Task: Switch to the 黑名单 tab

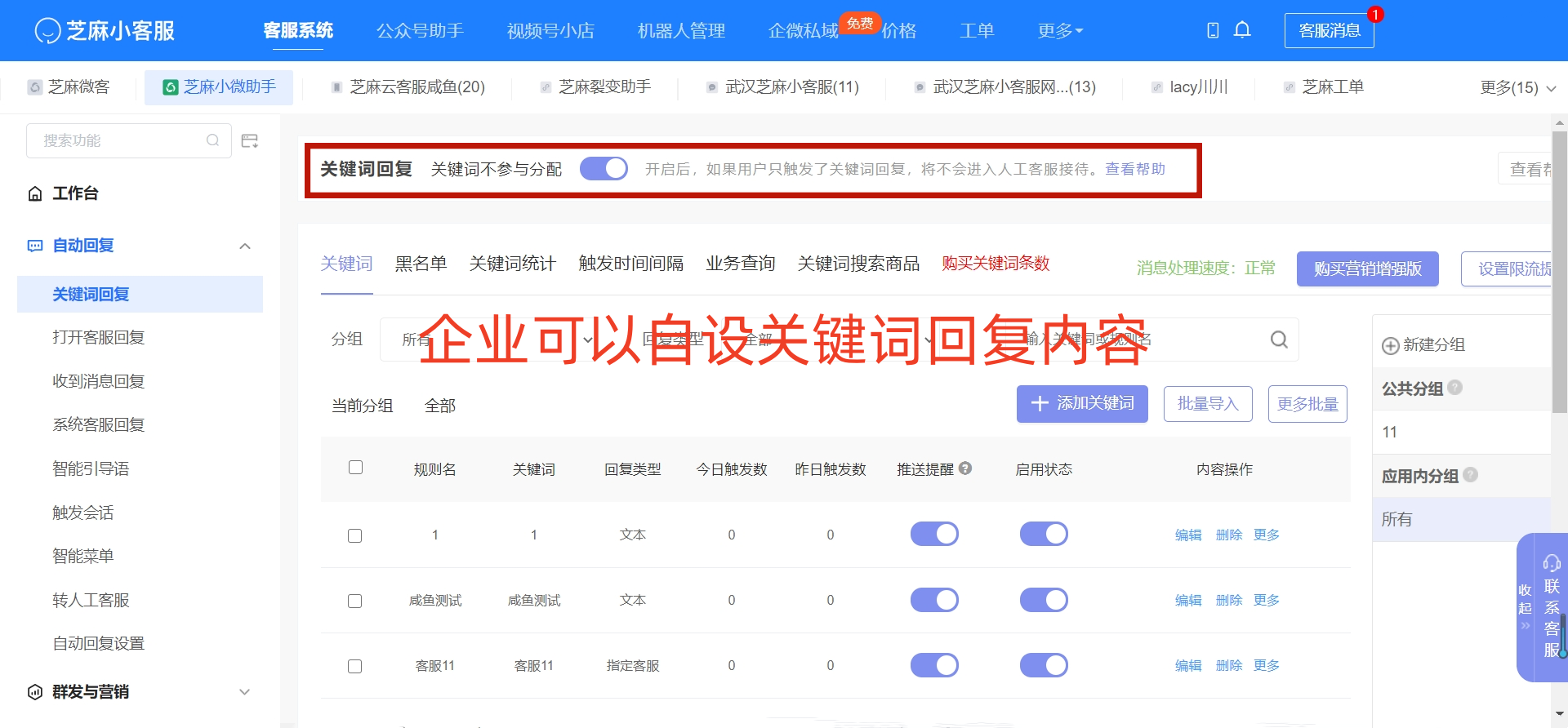Action: coord(421,264)
